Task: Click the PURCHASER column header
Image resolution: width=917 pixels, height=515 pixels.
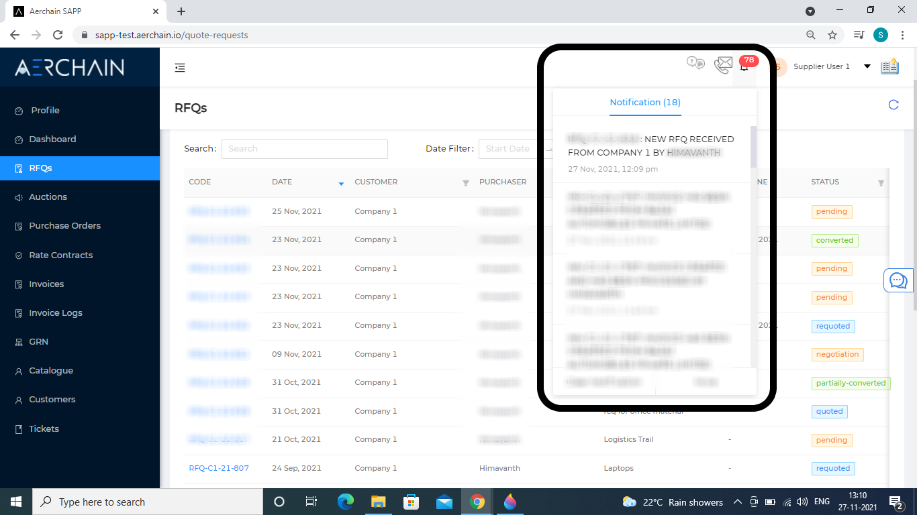Action: pyautogui.click(x=502, y=182)
